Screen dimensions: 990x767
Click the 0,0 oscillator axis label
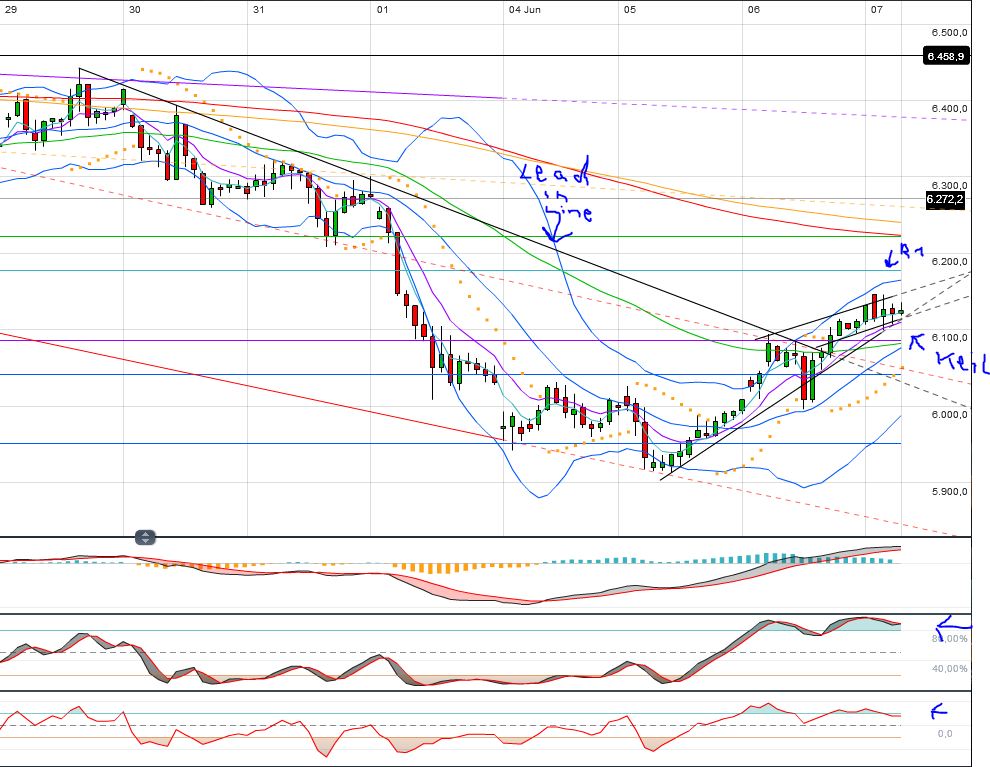(945, 734)
